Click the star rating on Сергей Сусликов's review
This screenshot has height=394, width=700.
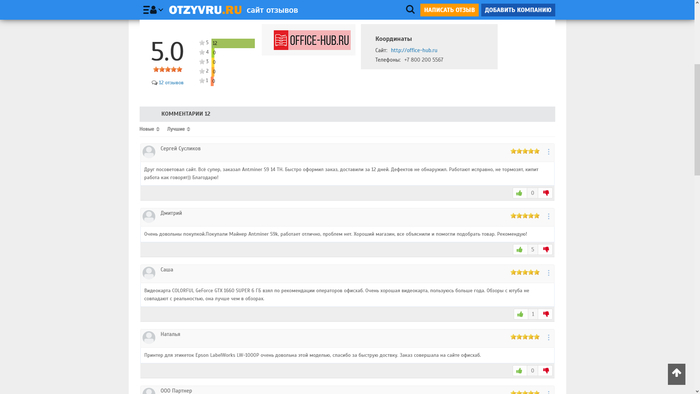[525, 151]
